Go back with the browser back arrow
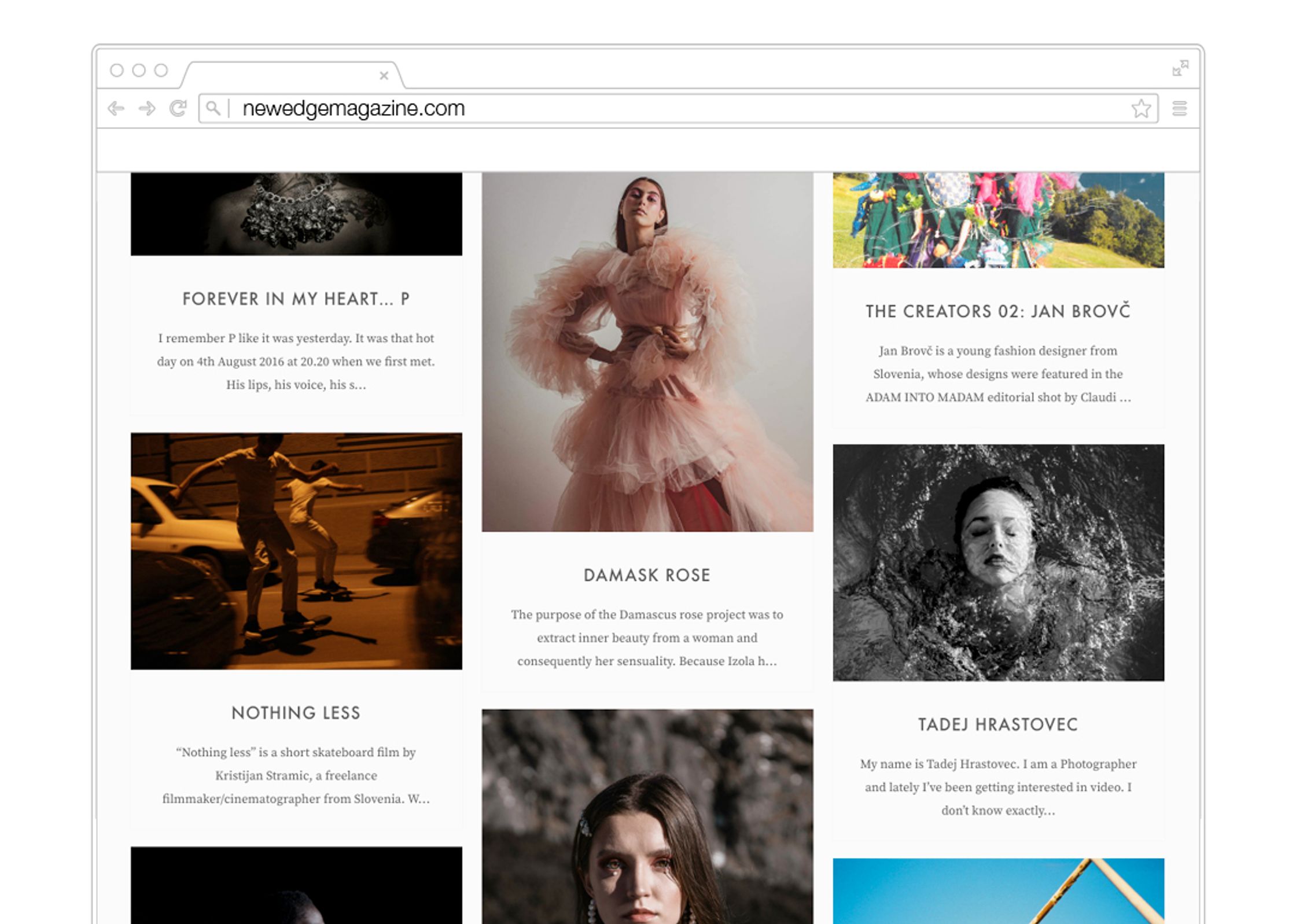Image resolution: width=1296 pixels, height=924 pixels. pos(116,108)
